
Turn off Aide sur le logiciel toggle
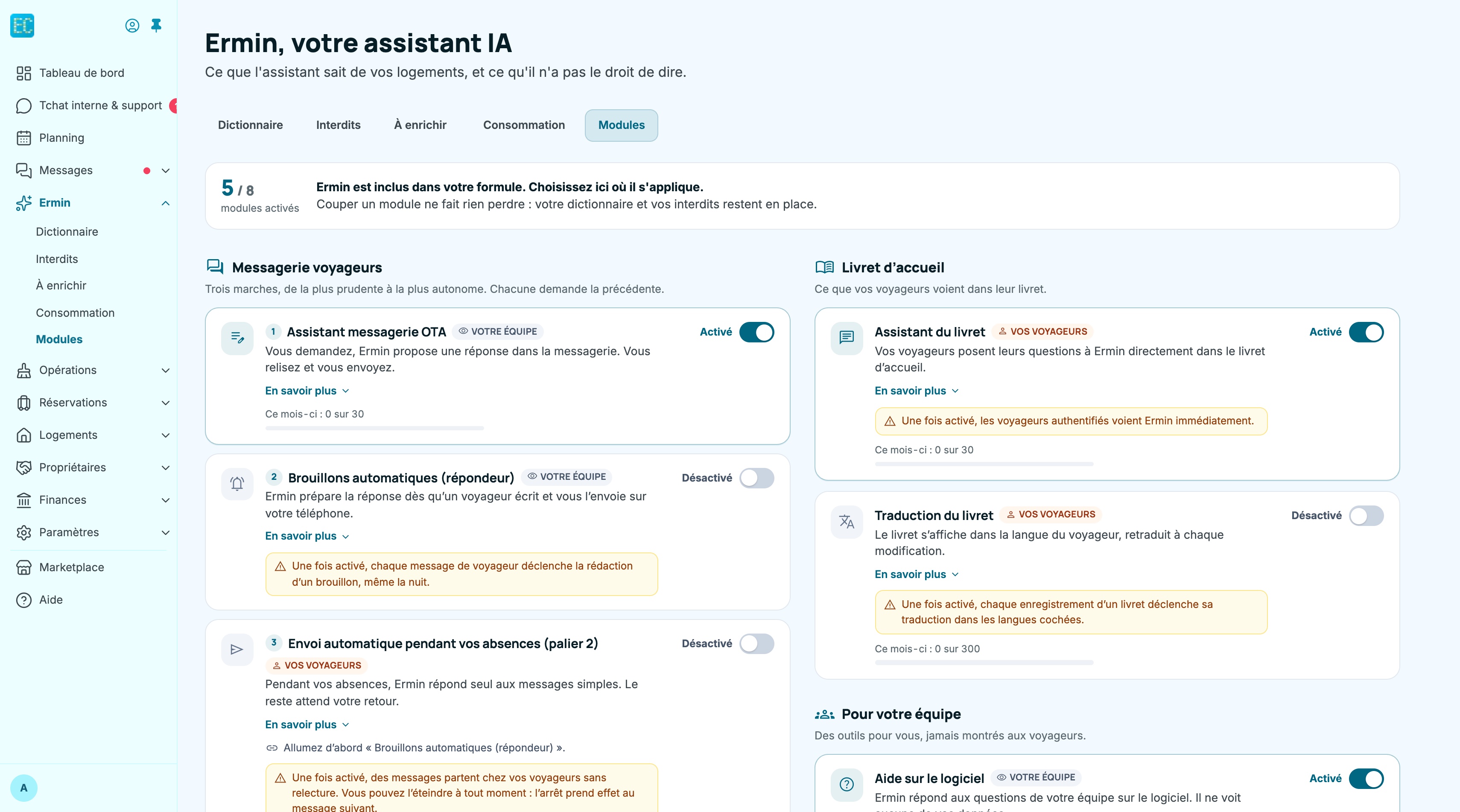[x=1366, y=778]
